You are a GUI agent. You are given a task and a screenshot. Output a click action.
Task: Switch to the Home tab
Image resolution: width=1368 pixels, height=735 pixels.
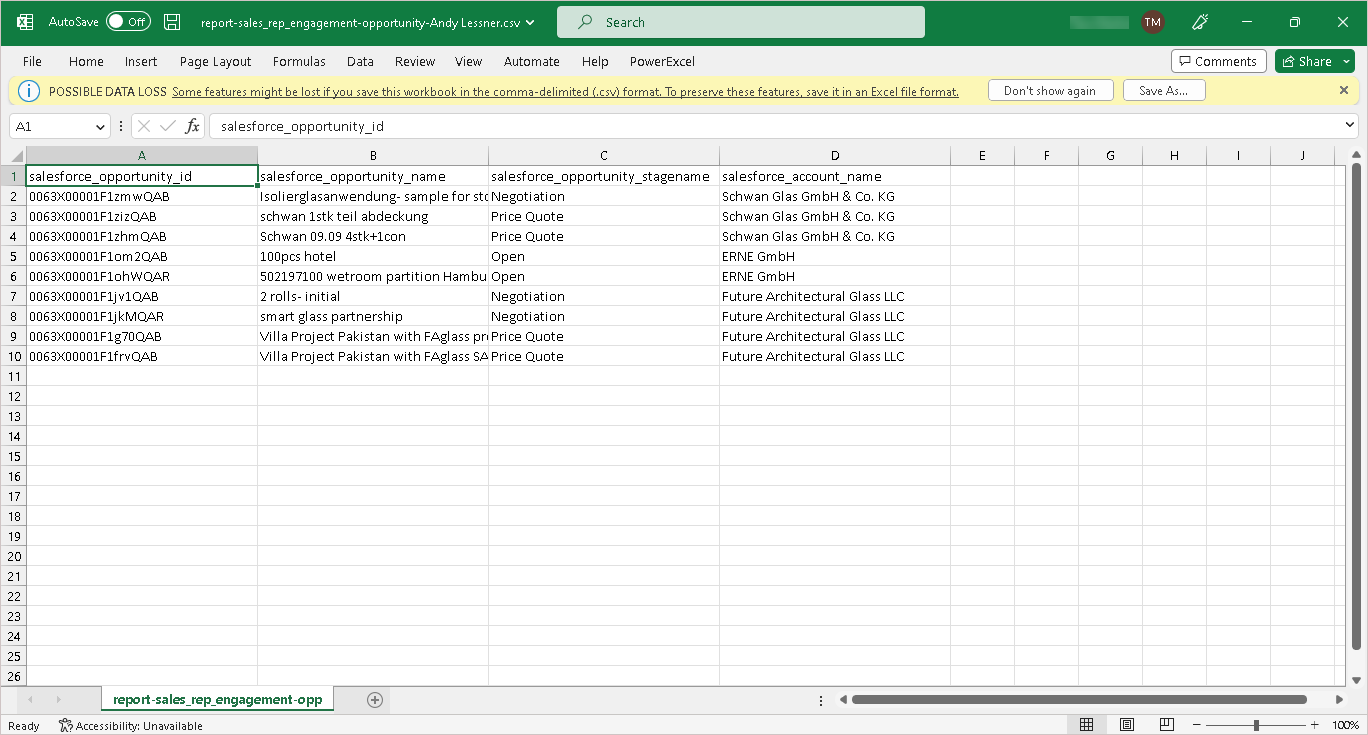click(86, 61)
